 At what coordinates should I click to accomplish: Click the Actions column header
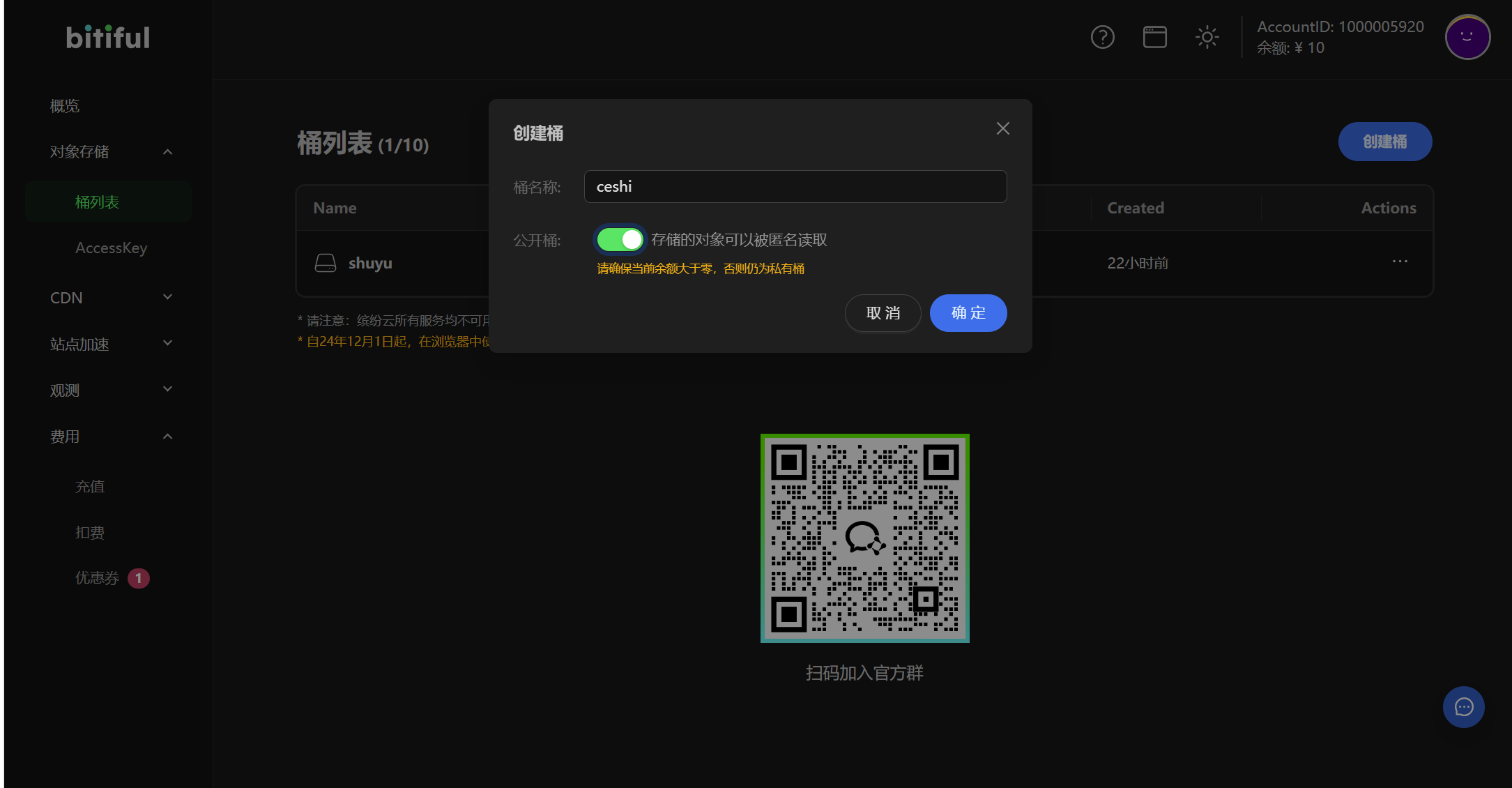coord(1389,208)
